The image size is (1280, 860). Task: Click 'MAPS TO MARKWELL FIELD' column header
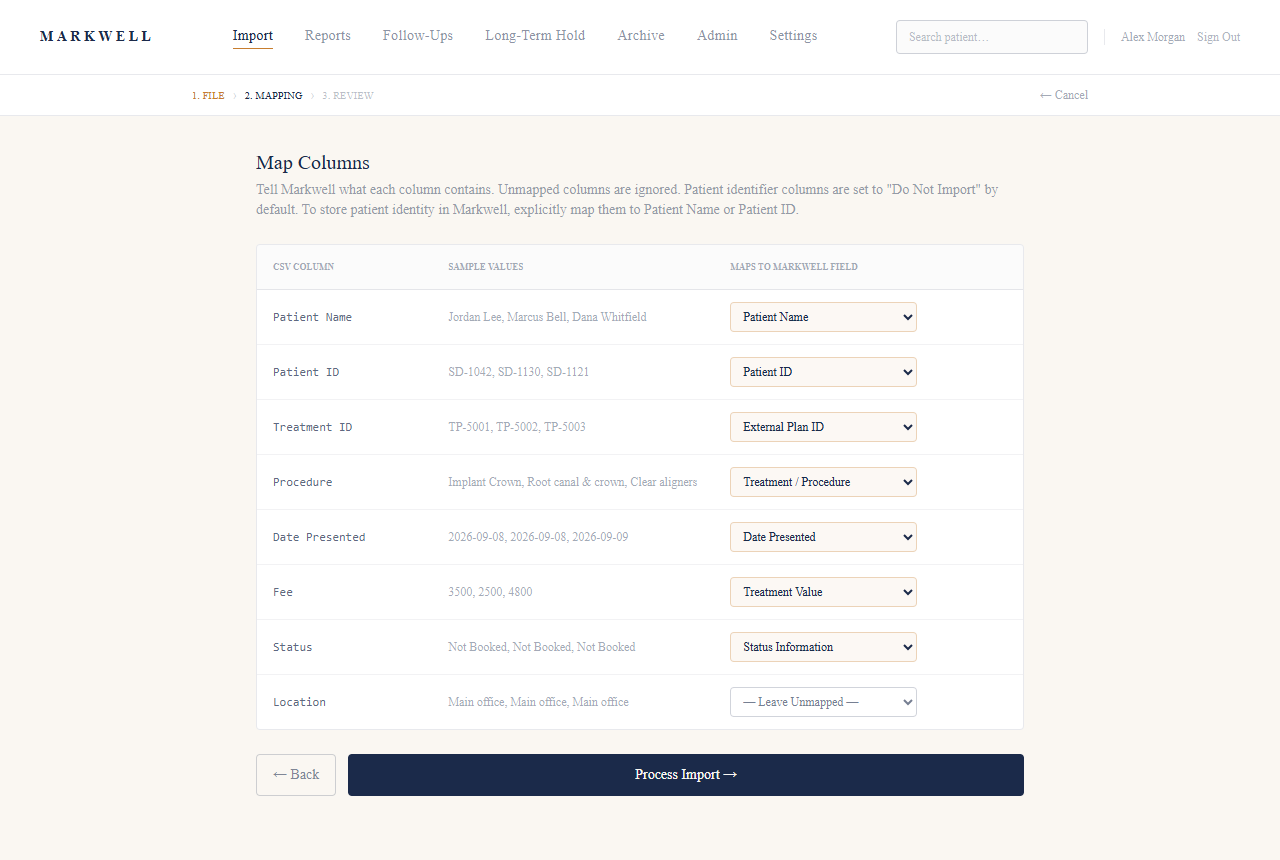pos(794,267)
